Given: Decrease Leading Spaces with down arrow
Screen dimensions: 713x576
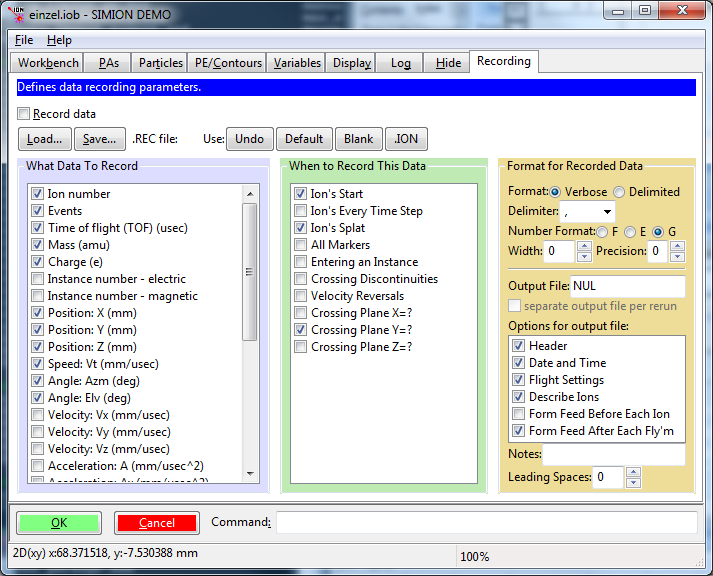Looking at the screenshot, I should [633, 483].
